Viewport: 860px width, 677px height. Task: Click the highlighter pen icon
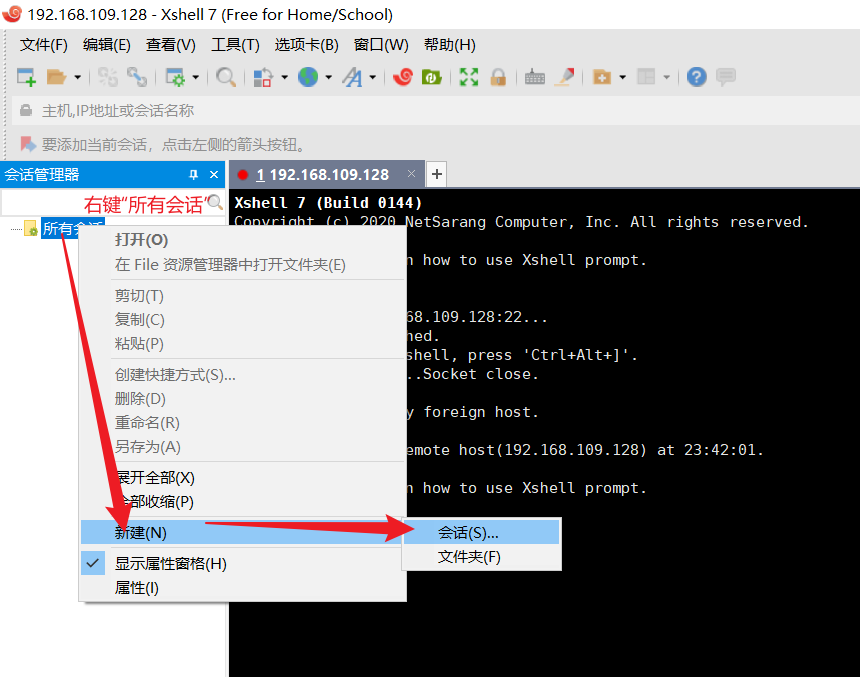(x=564, y=77)
